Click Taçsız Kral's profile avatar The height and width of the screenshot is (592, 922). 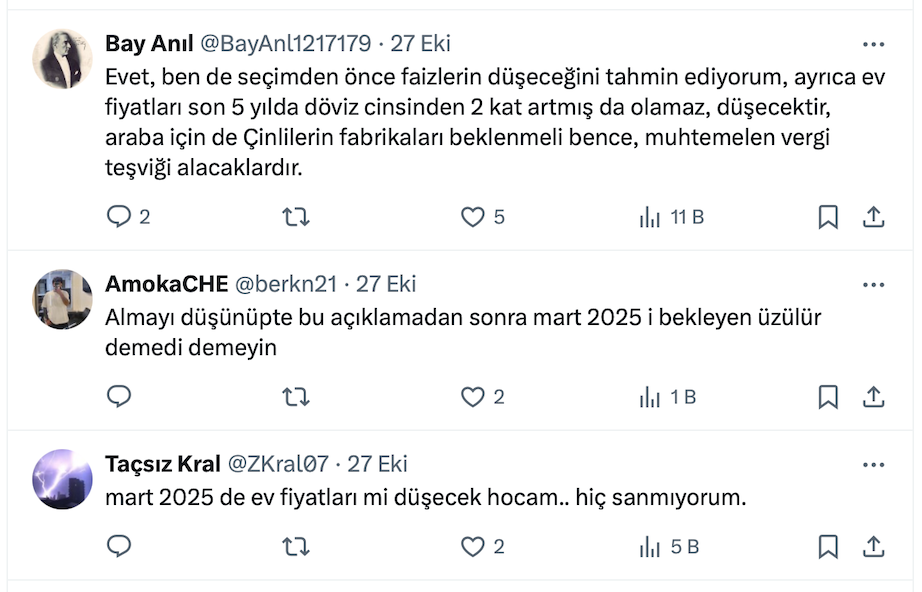click(63, 479)
